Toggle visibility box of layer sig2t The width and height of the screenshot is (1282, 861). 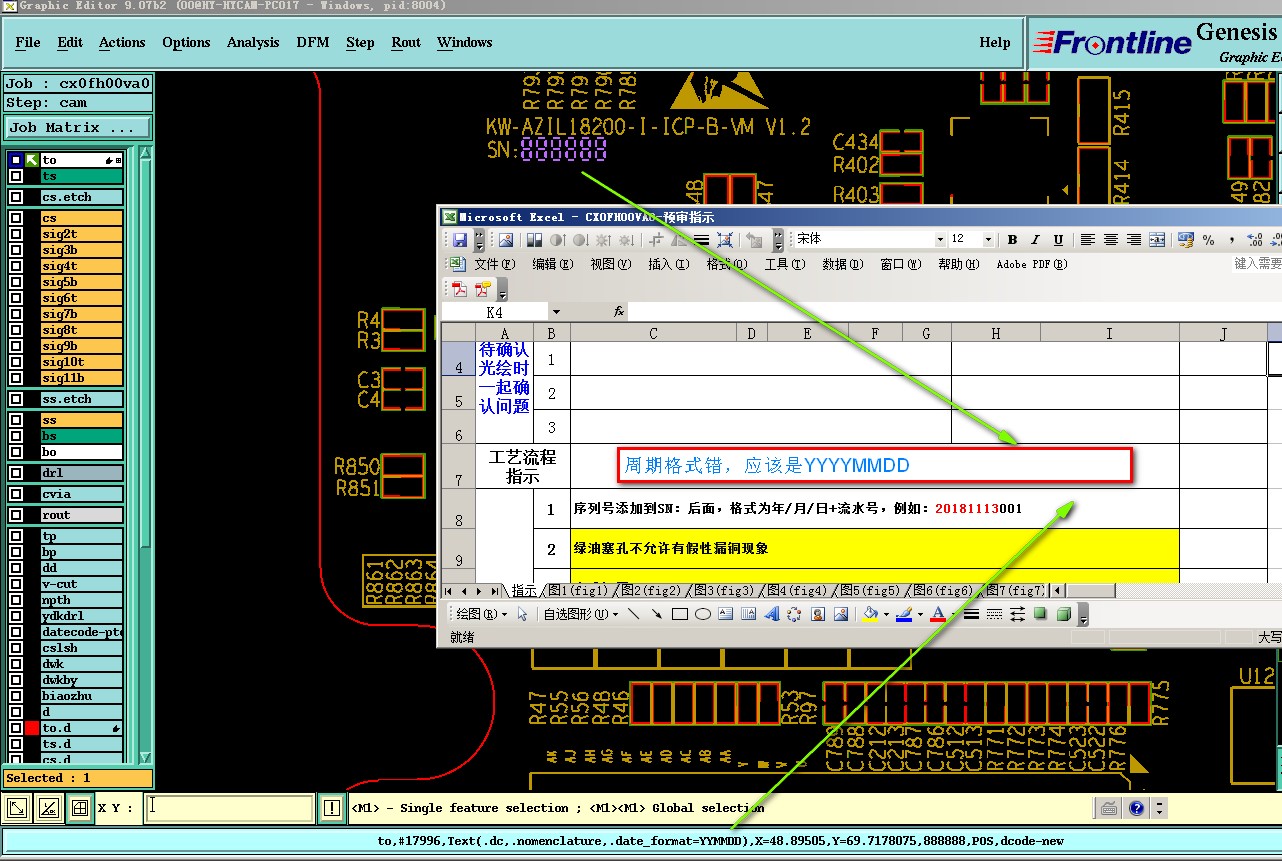(16, 234)
